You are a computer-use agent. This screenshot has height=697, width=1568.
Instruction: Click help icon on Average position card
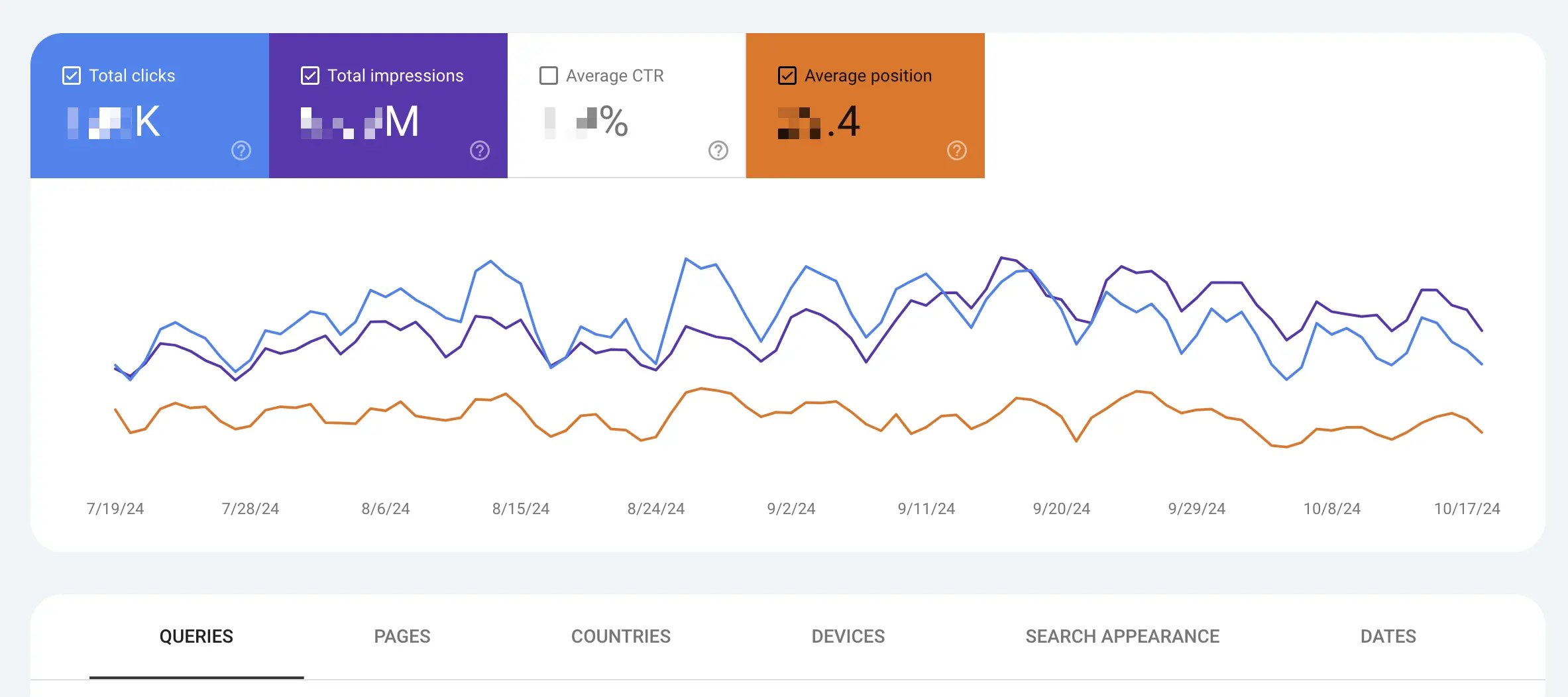[x=957, y=150]
